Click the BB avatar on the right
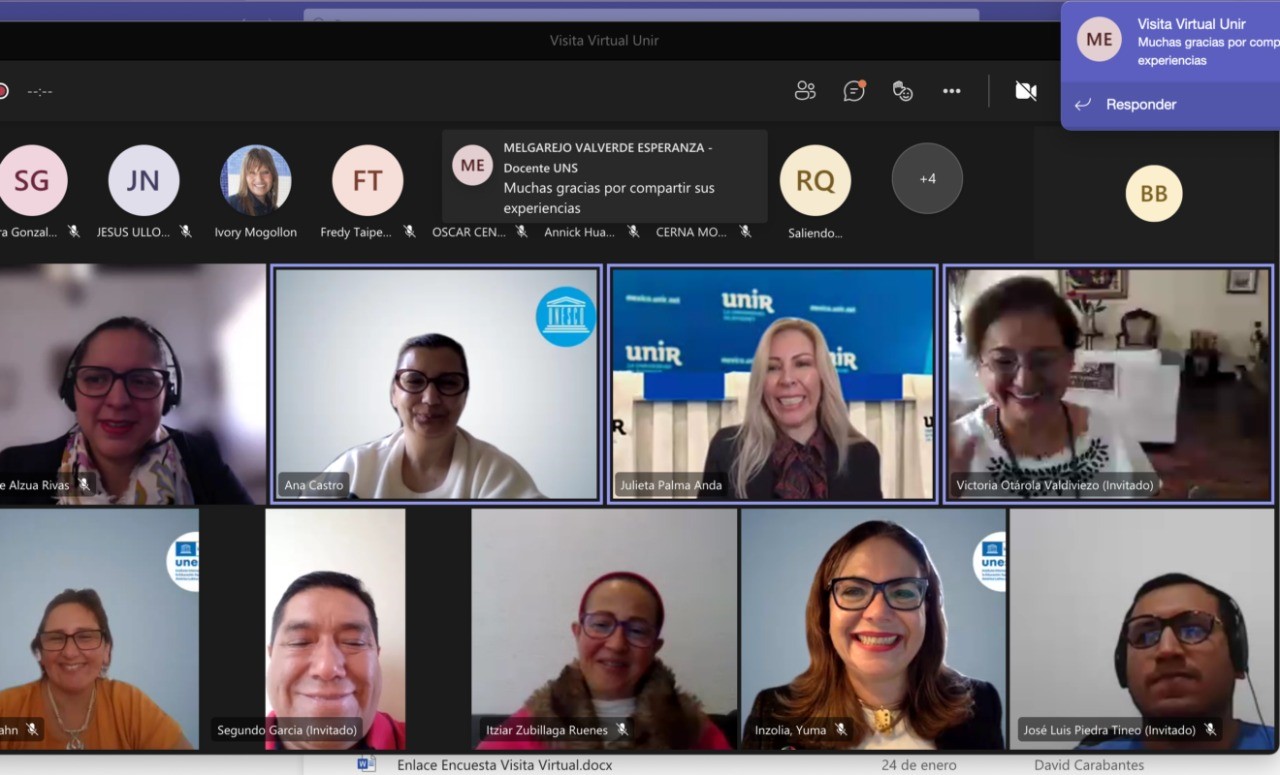This screenshot has width=1280, height=775. pos(1153,194)
